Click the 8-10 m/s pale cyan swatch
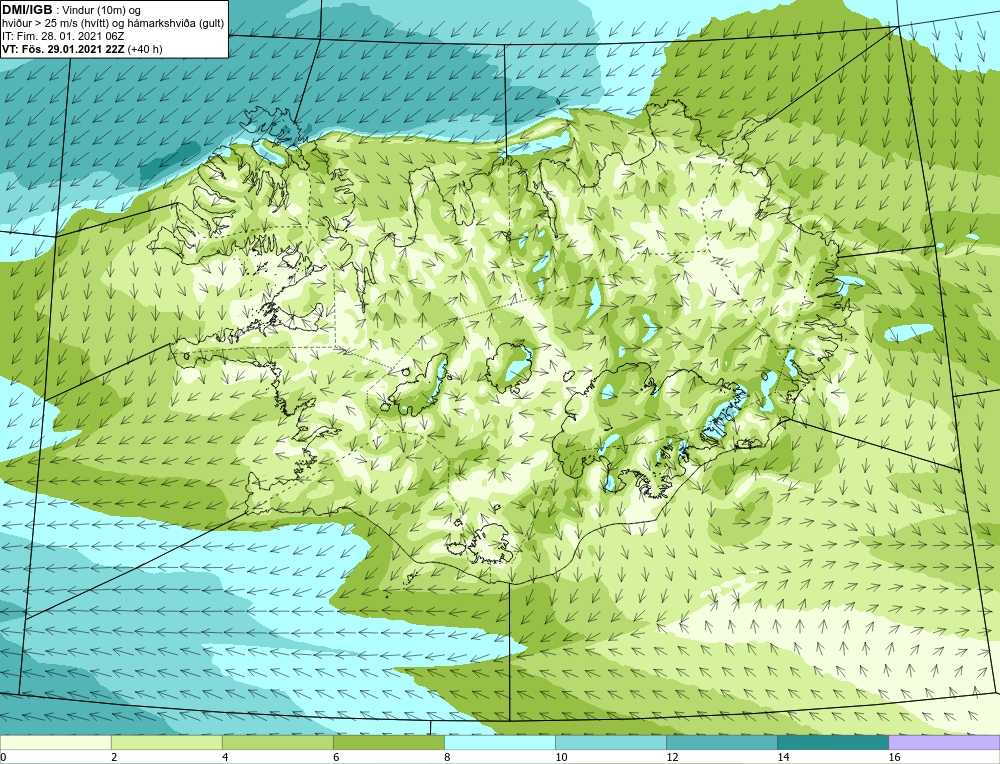Image resolution: width=1000 pixels, height=764 pixels. 499,742
